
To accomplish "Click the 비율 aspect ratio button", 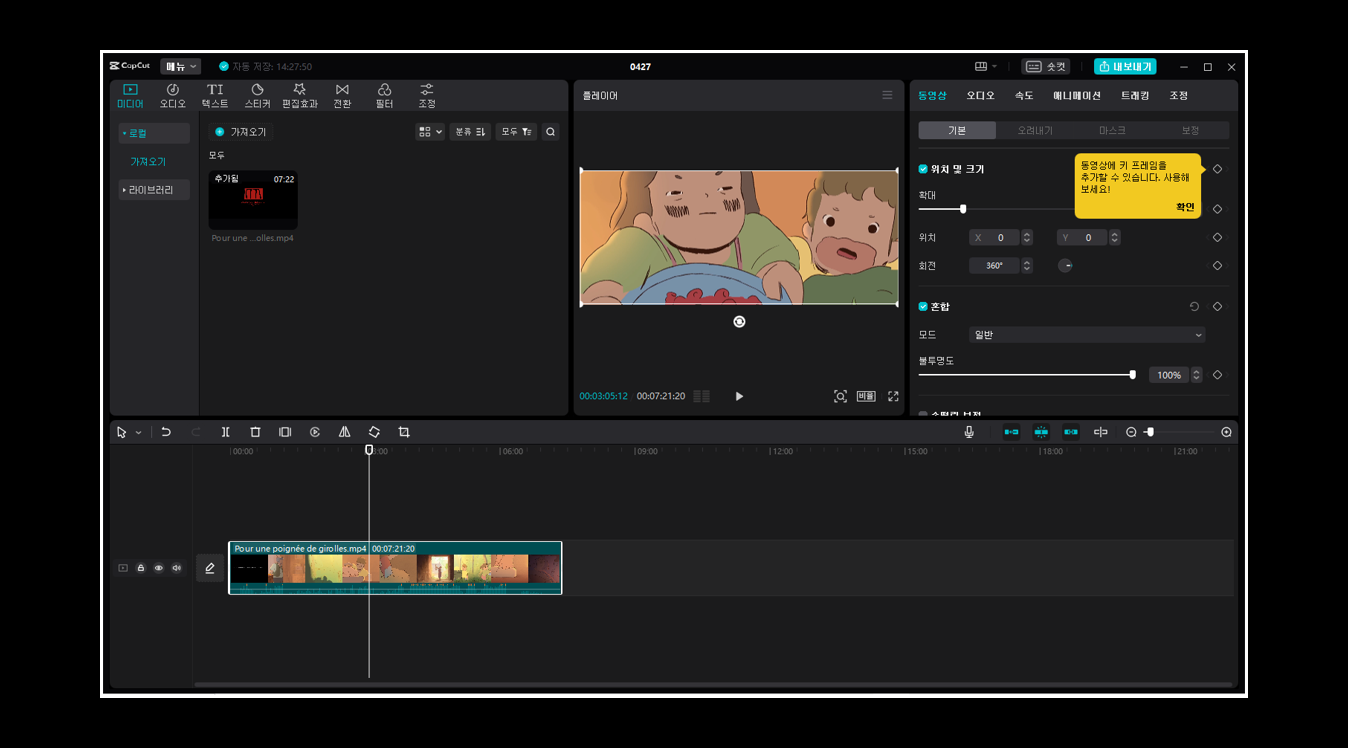I will tap(866, 396).
